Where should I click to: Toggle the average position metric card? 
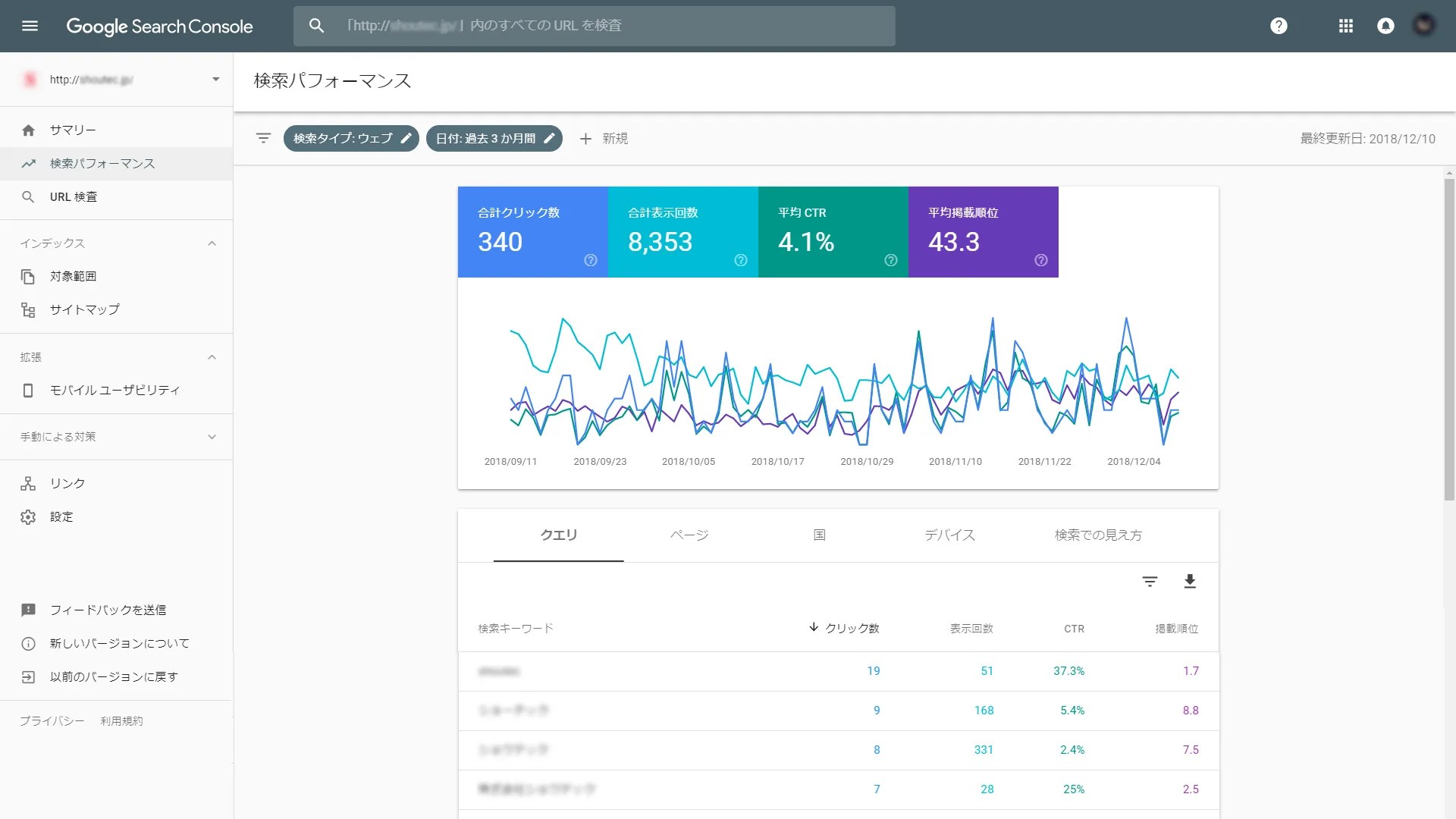(983, 231)
